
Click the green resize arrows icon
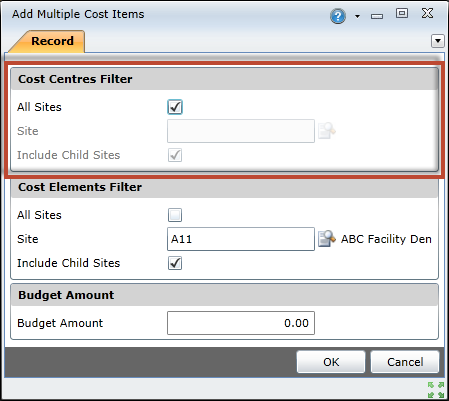click(436, 390)
